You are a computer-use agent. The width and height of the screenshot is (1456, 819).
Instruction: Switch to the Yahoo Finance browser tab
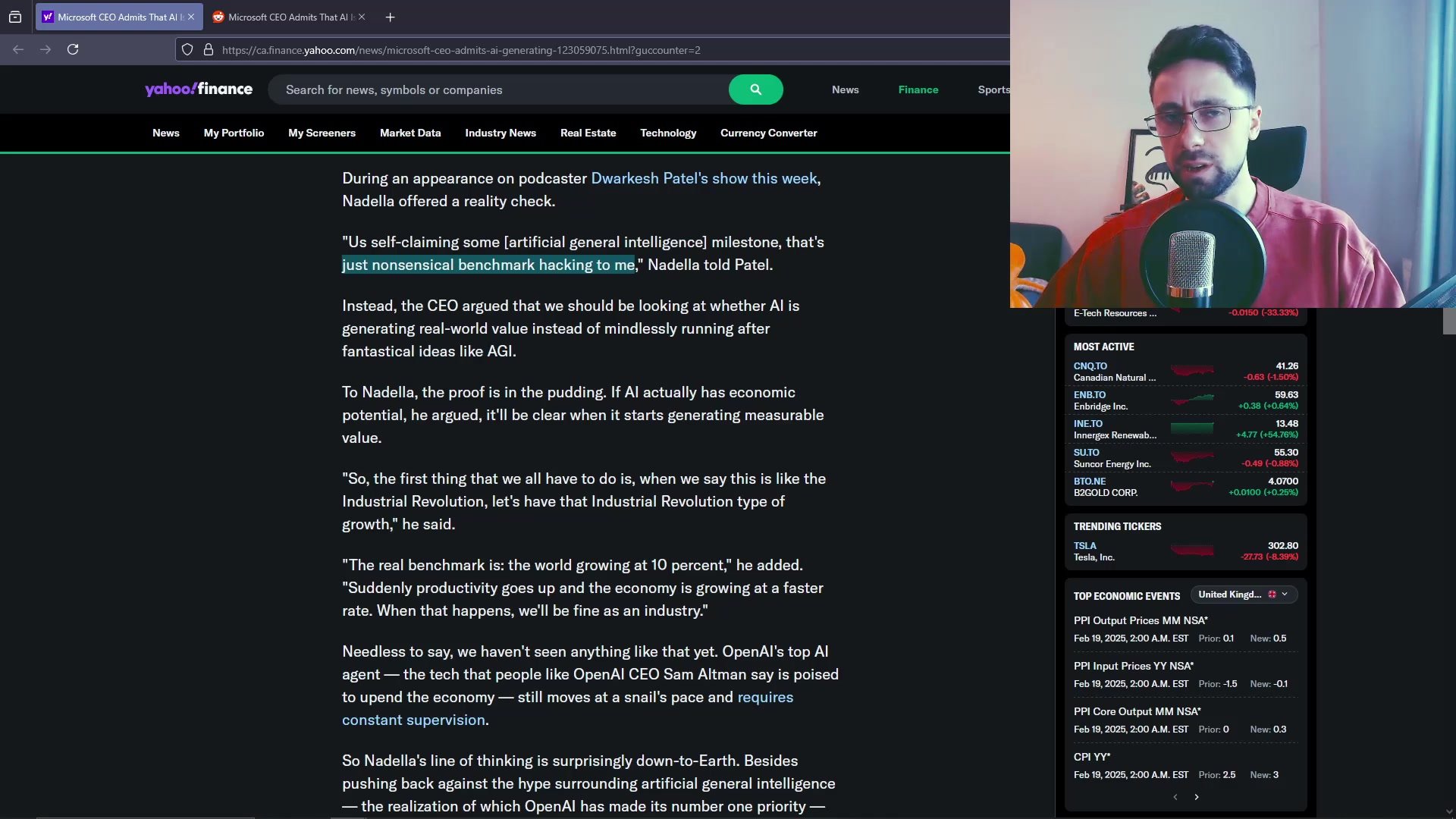tap(119, 17)
